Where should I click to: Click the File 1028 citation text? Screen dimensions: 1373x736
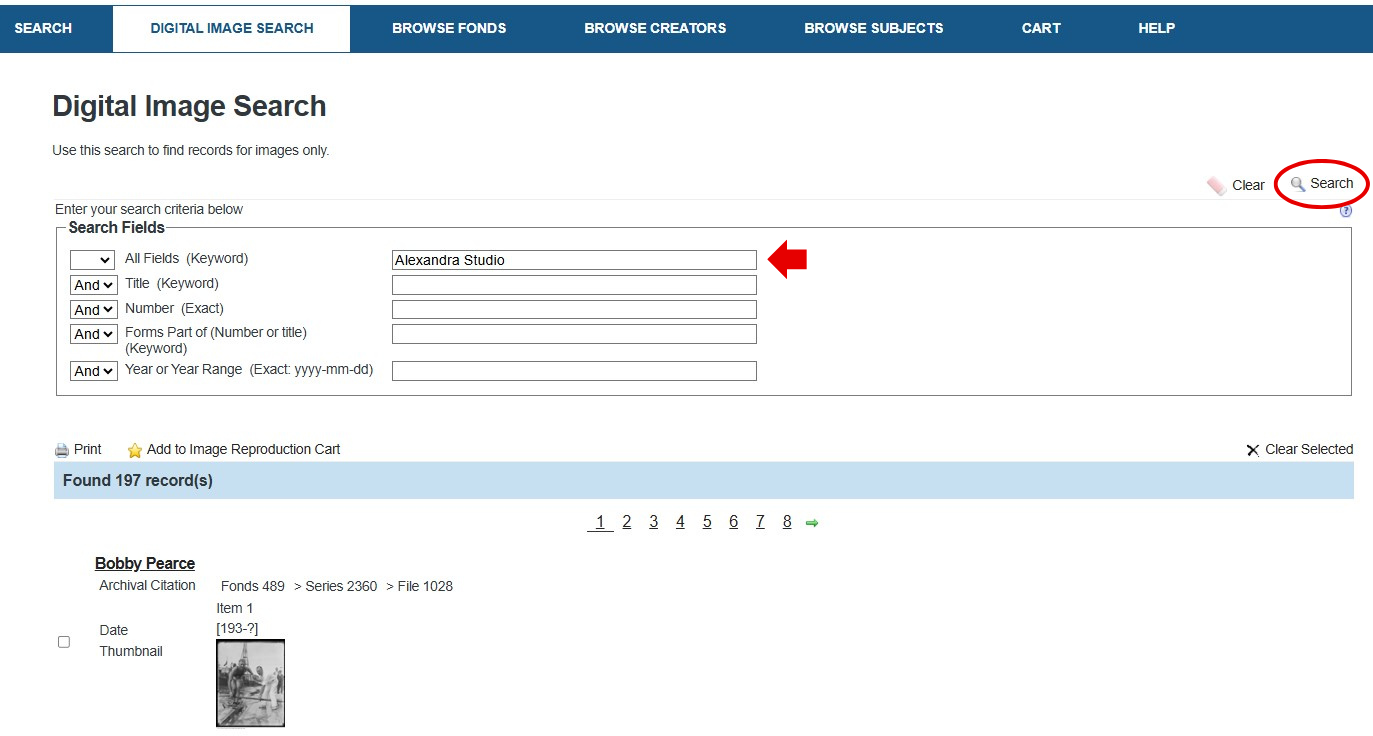click(425, 586)
